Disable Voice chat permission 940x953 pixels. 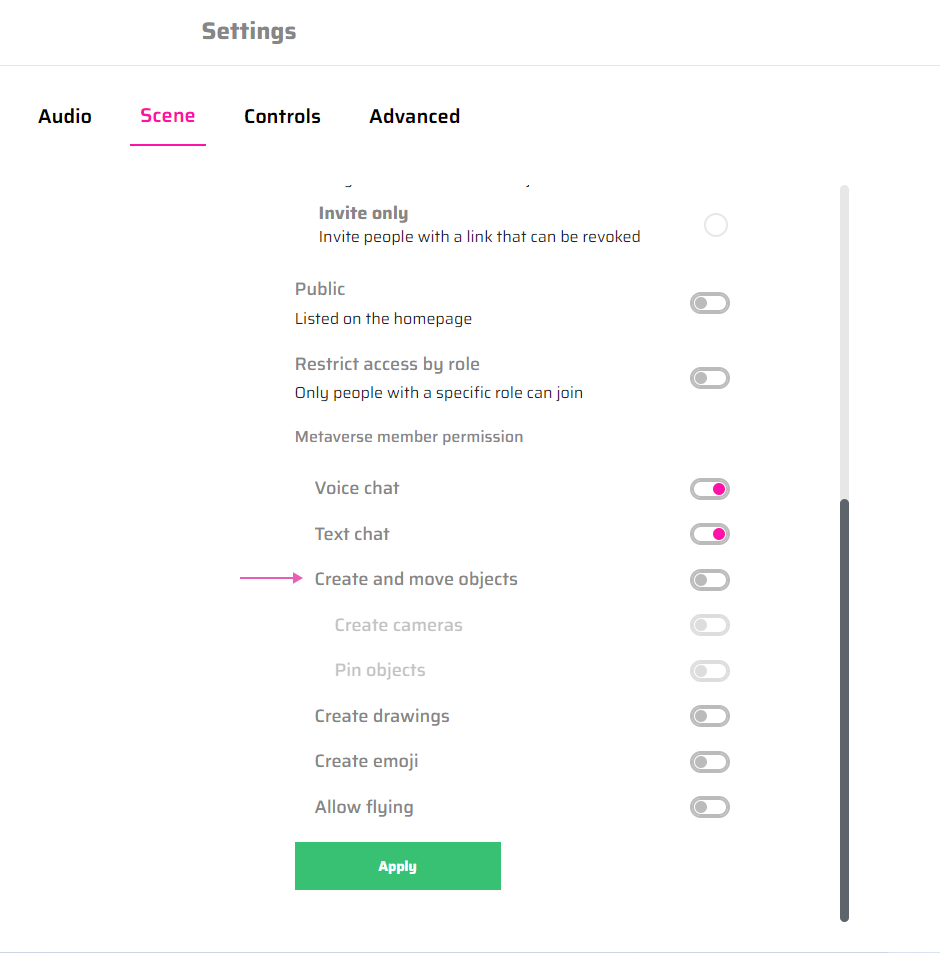pyautogui.click(x=710, y=489)
